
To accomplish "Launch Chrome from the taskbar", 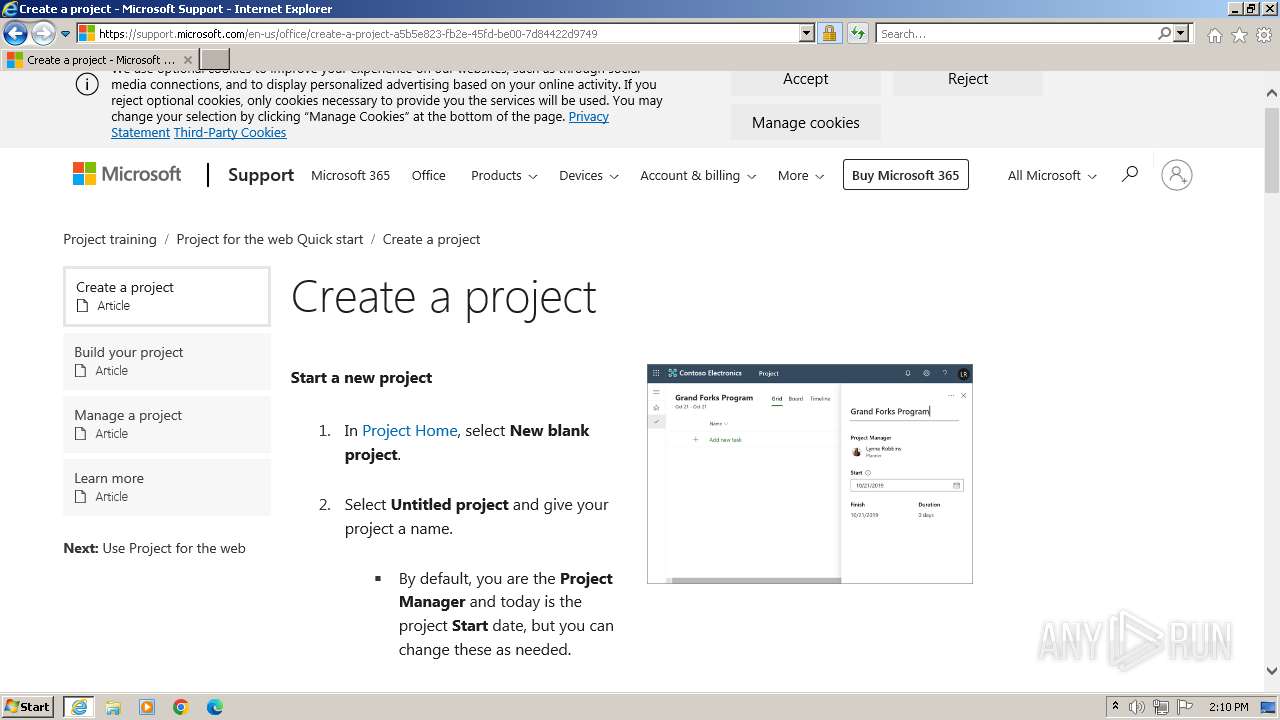I will click(181, 707).
